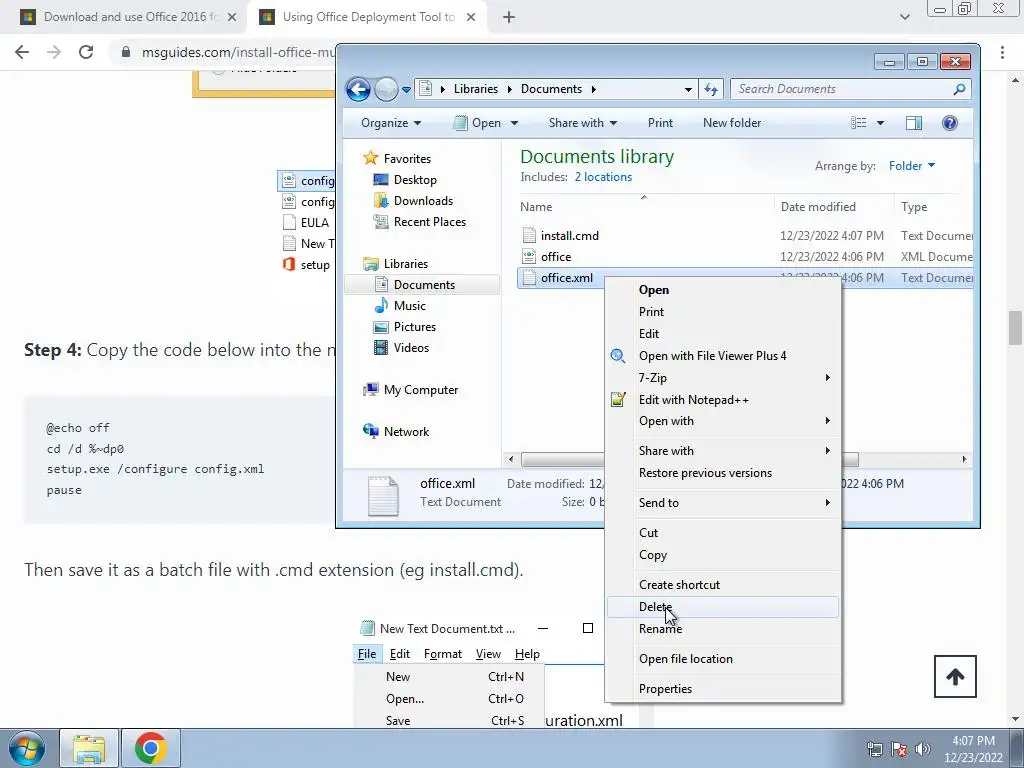Viewport: 1024px width, 768px height.
Task: Open the Videos library
Action: point(411,347)
